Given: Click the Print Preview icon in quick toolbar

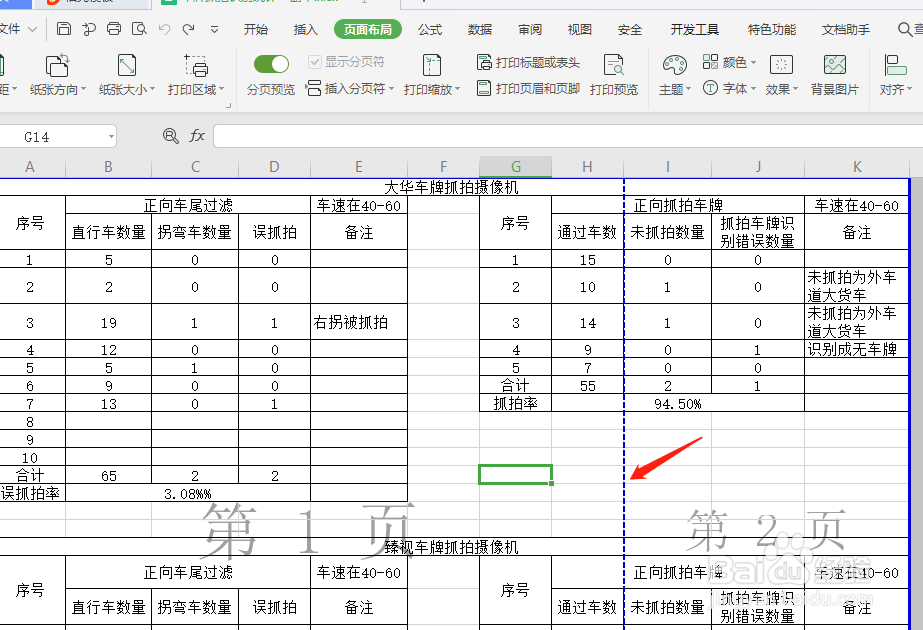Looking at the screenshot, I should tap(140, 28).
